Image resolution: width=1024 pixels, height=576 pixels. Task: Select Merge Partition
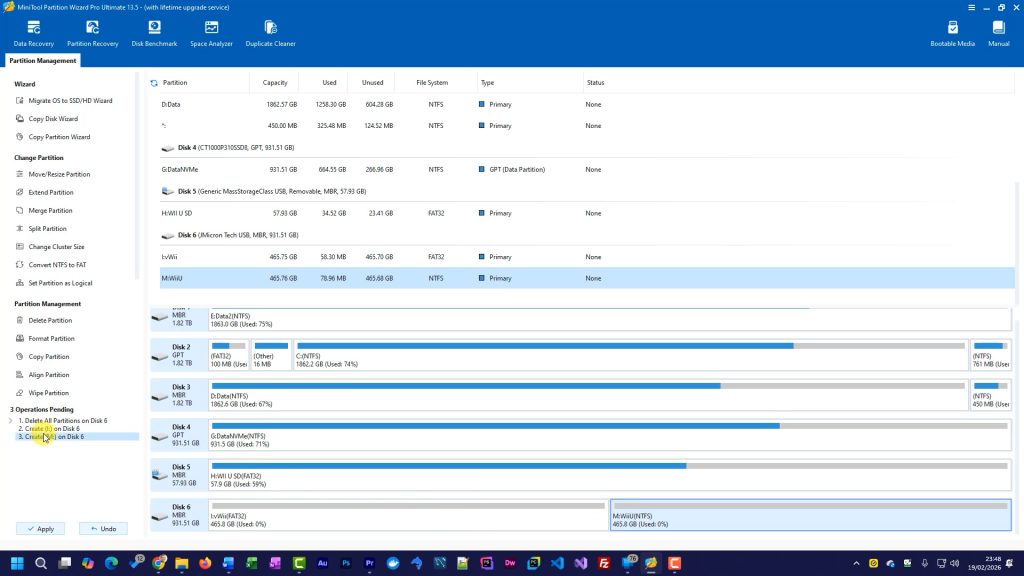[x=49, y=210]
